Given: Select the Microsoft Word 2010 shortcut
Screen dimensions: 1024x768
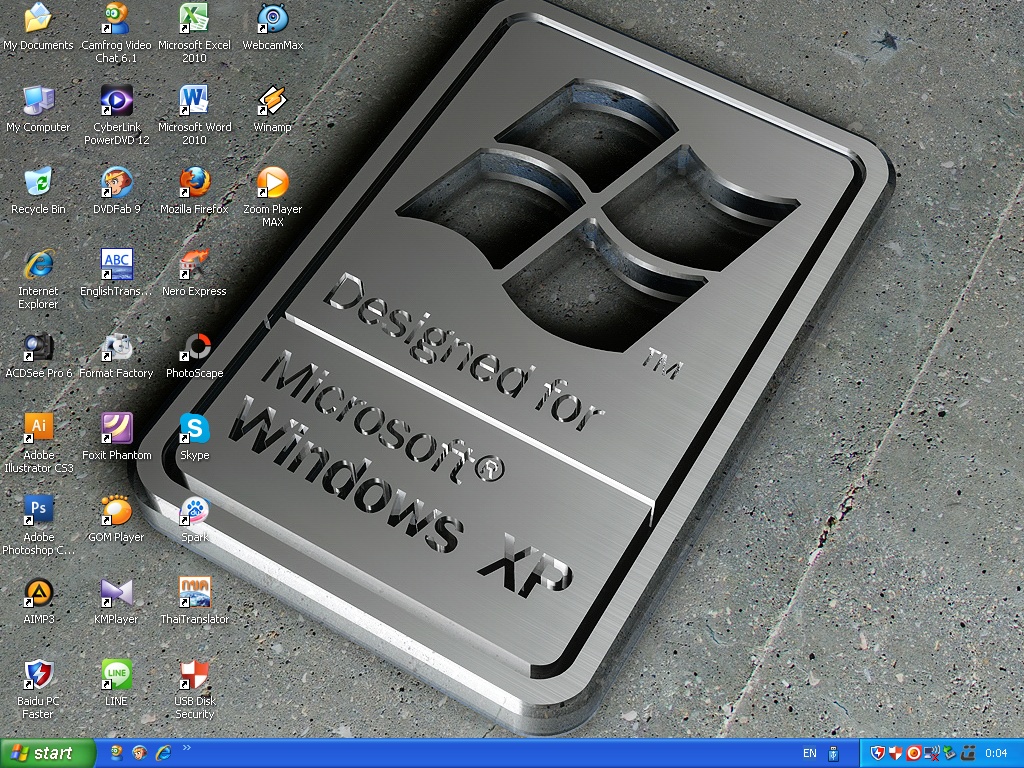Looking at the screenshot, I should tap(194, 102).
